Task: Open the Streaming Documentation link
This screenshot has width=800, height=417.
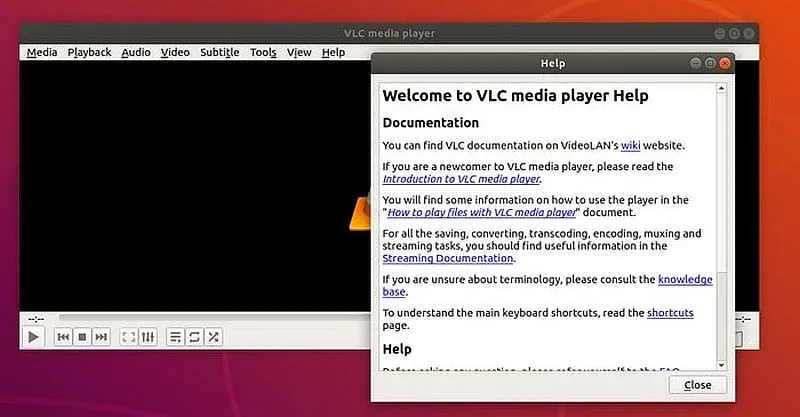Action: click(448, 258)
